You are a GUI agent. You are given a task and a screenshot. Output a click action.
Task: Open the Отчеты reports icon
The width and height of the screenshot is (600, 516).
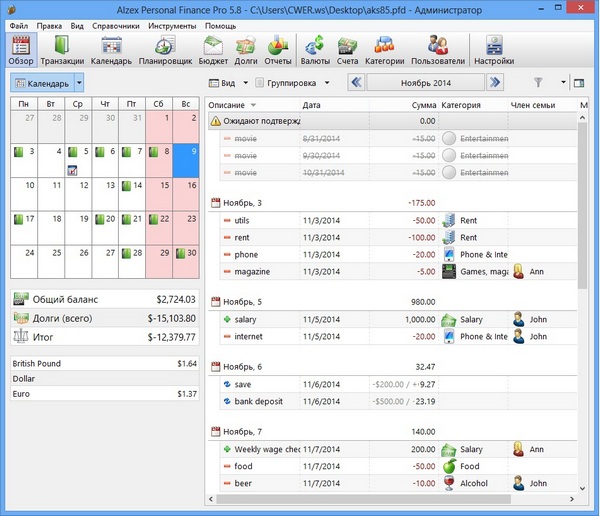click(279, 49)
